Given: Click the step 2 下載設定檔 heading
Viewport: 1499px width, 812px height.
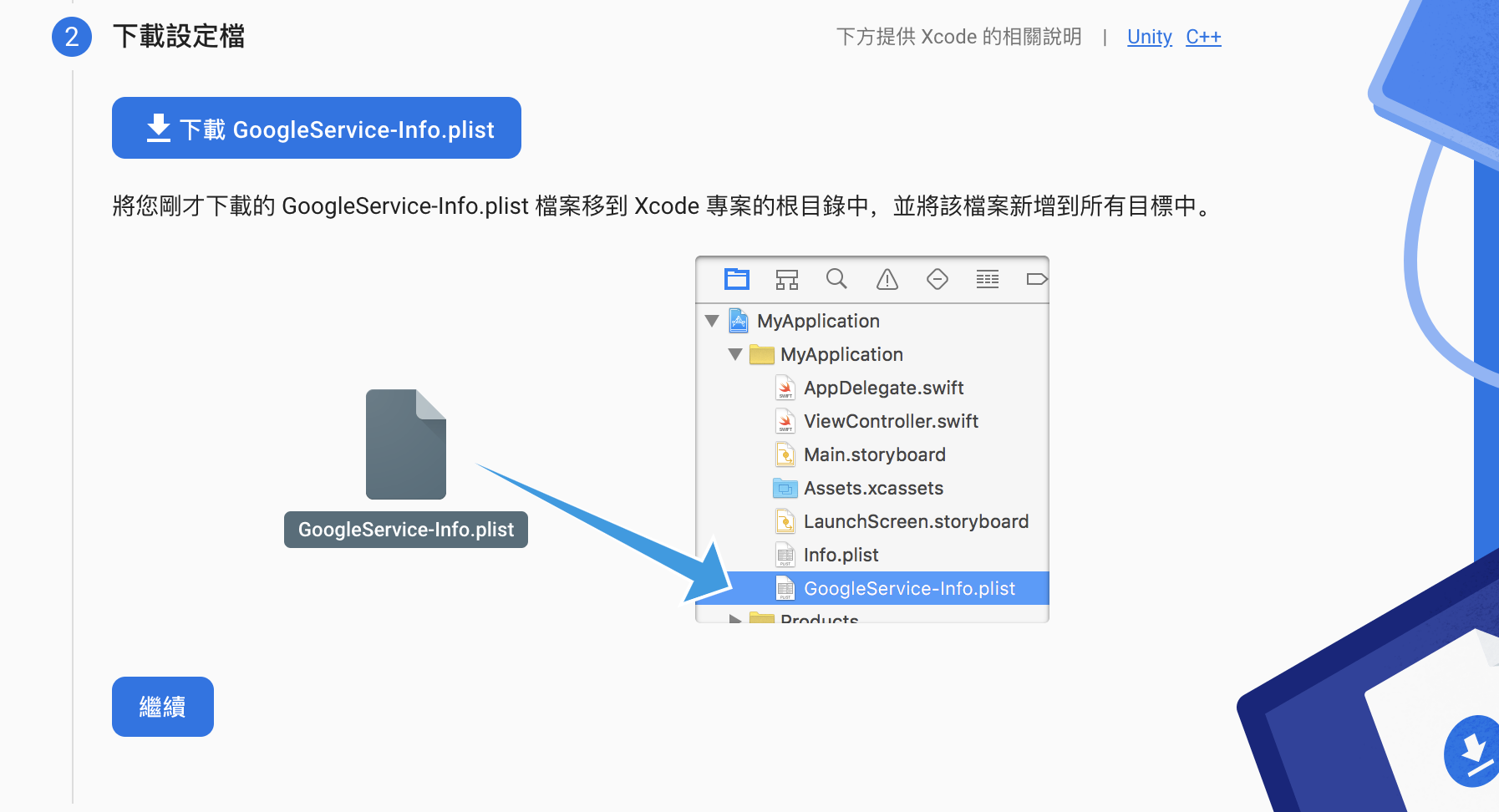Looking at the screenshot, I should [x=179, y=37].
